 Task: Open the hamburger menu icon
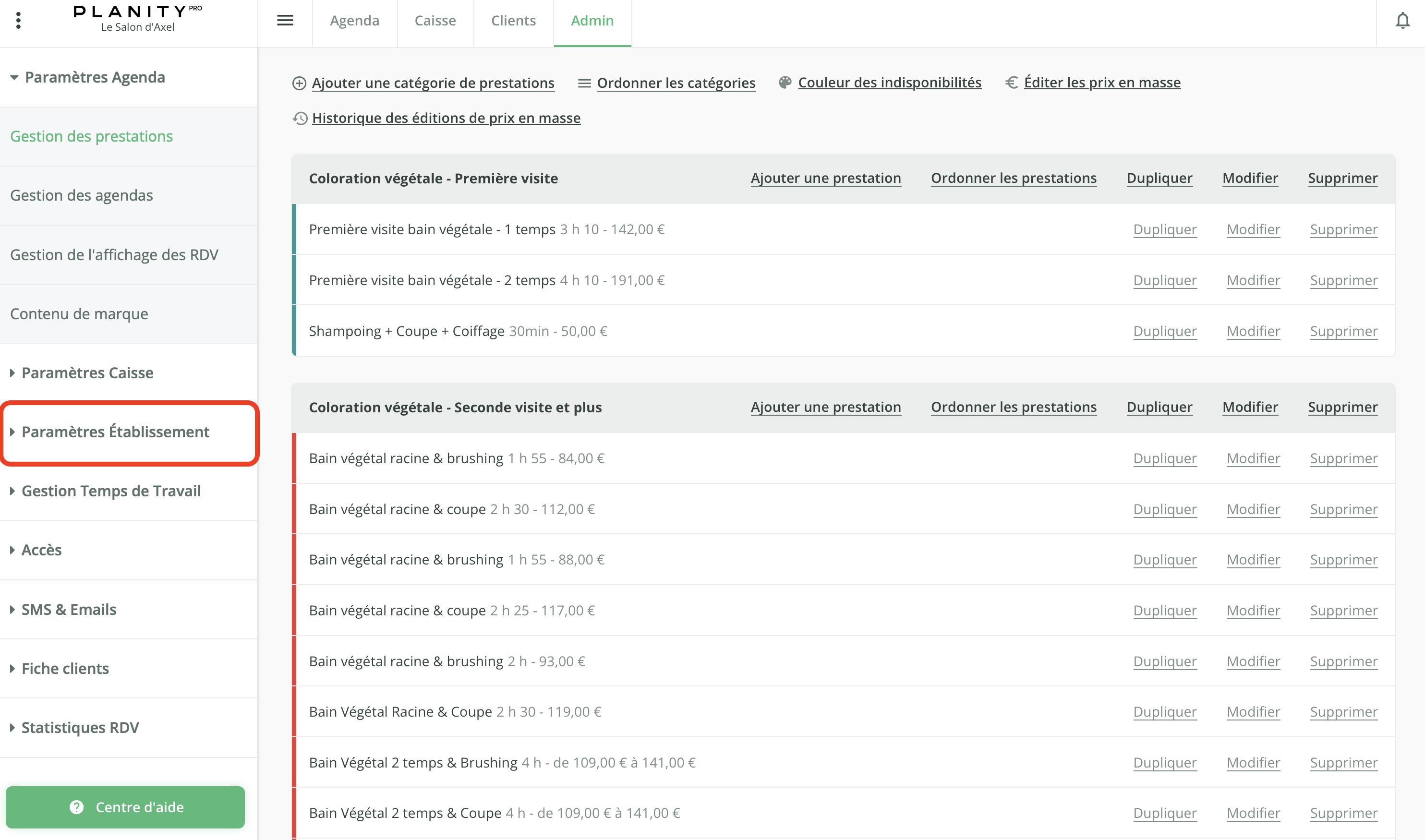pyautogui.click(x=285, y=21)
